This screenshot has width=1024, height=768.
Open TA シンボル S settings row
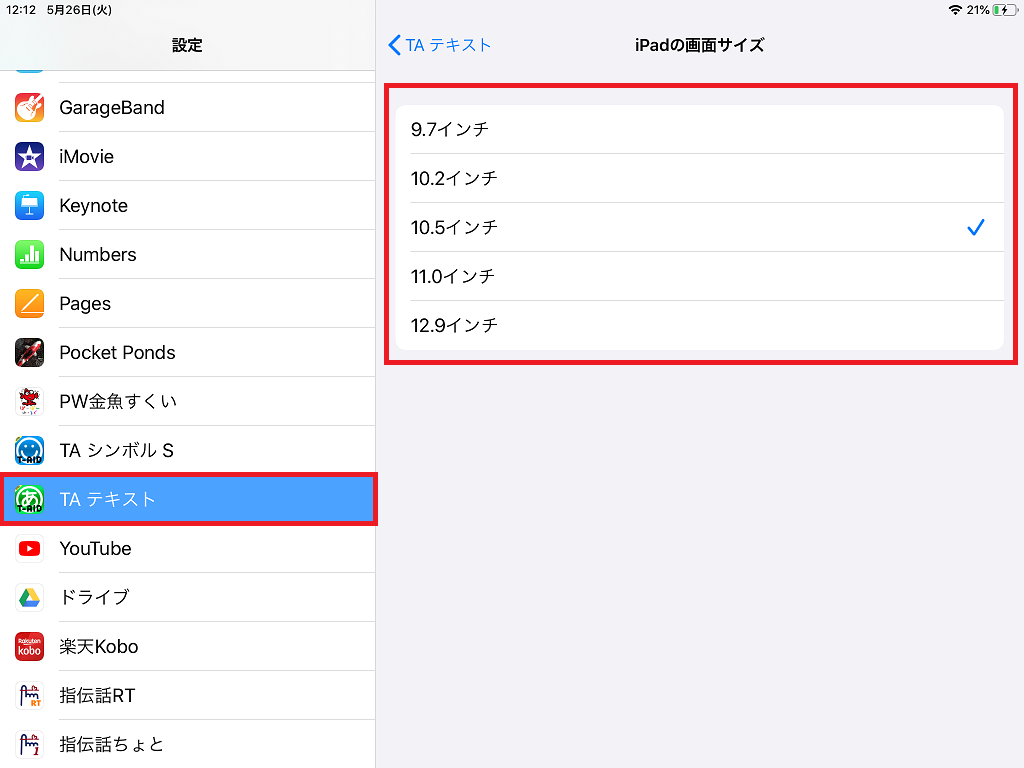(x=187, y=451)
